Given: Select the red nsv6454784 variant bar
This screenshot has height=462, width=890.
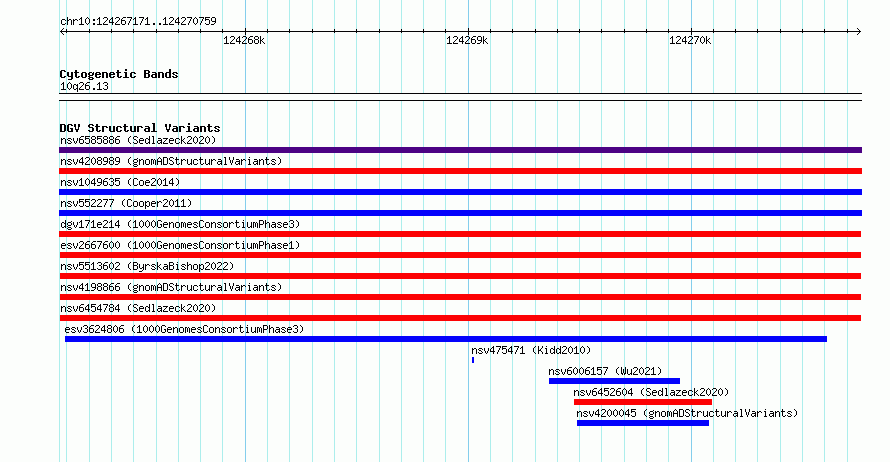Looking at the screenshot, I should (x=460, y=318).
